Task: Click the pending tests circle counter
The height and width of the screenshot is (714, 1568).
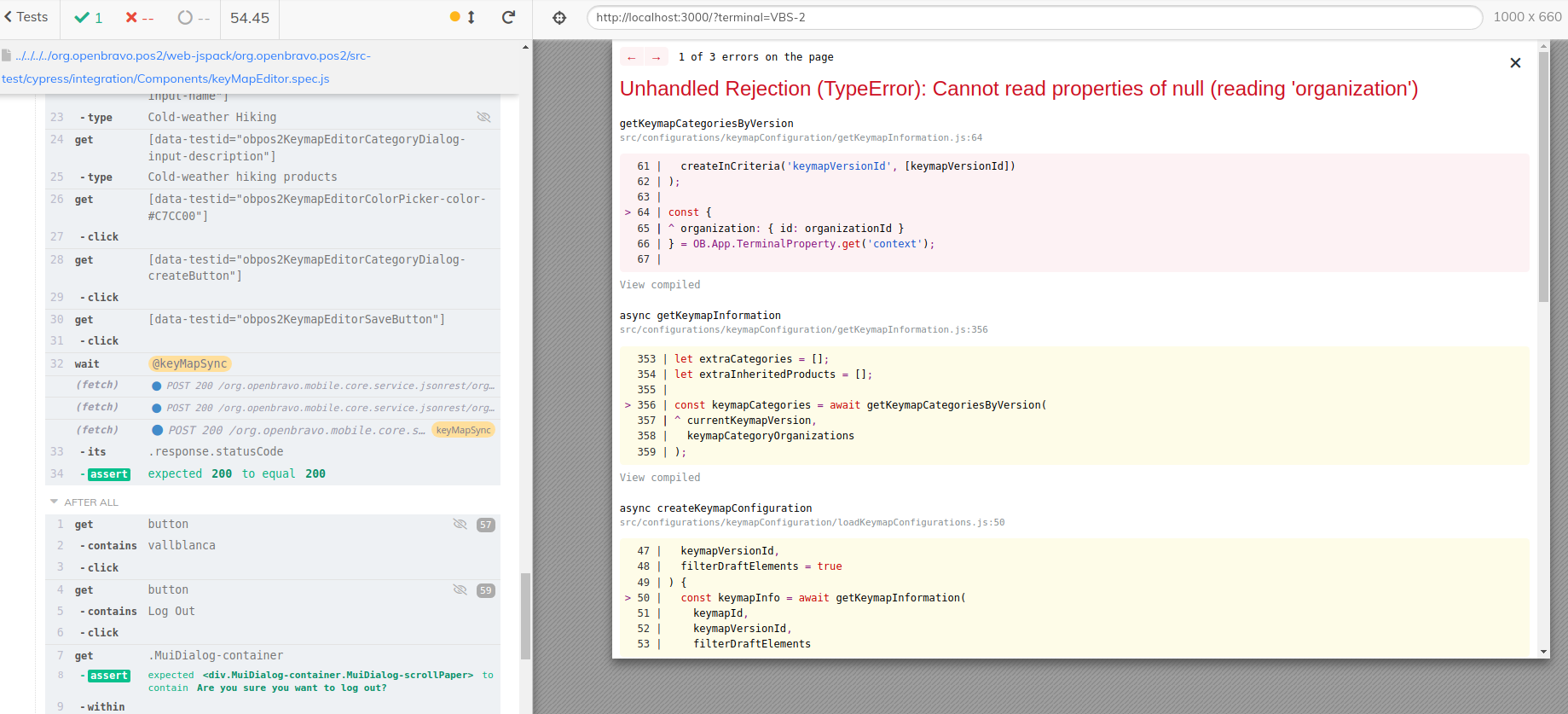Action: point(193,18)
